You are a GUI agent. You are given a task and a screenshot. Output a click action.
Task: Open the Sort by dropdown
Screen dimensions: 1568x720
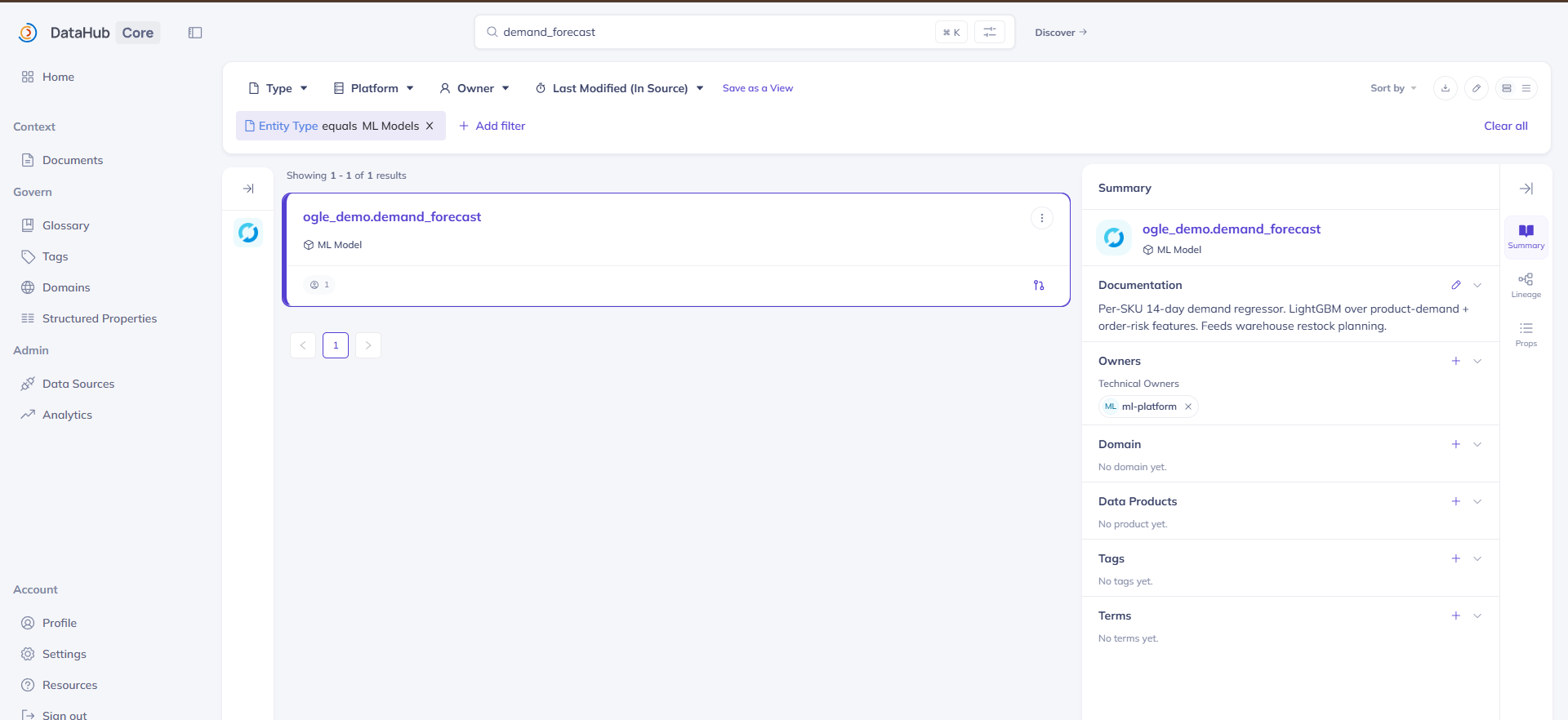pos(1393,88)
